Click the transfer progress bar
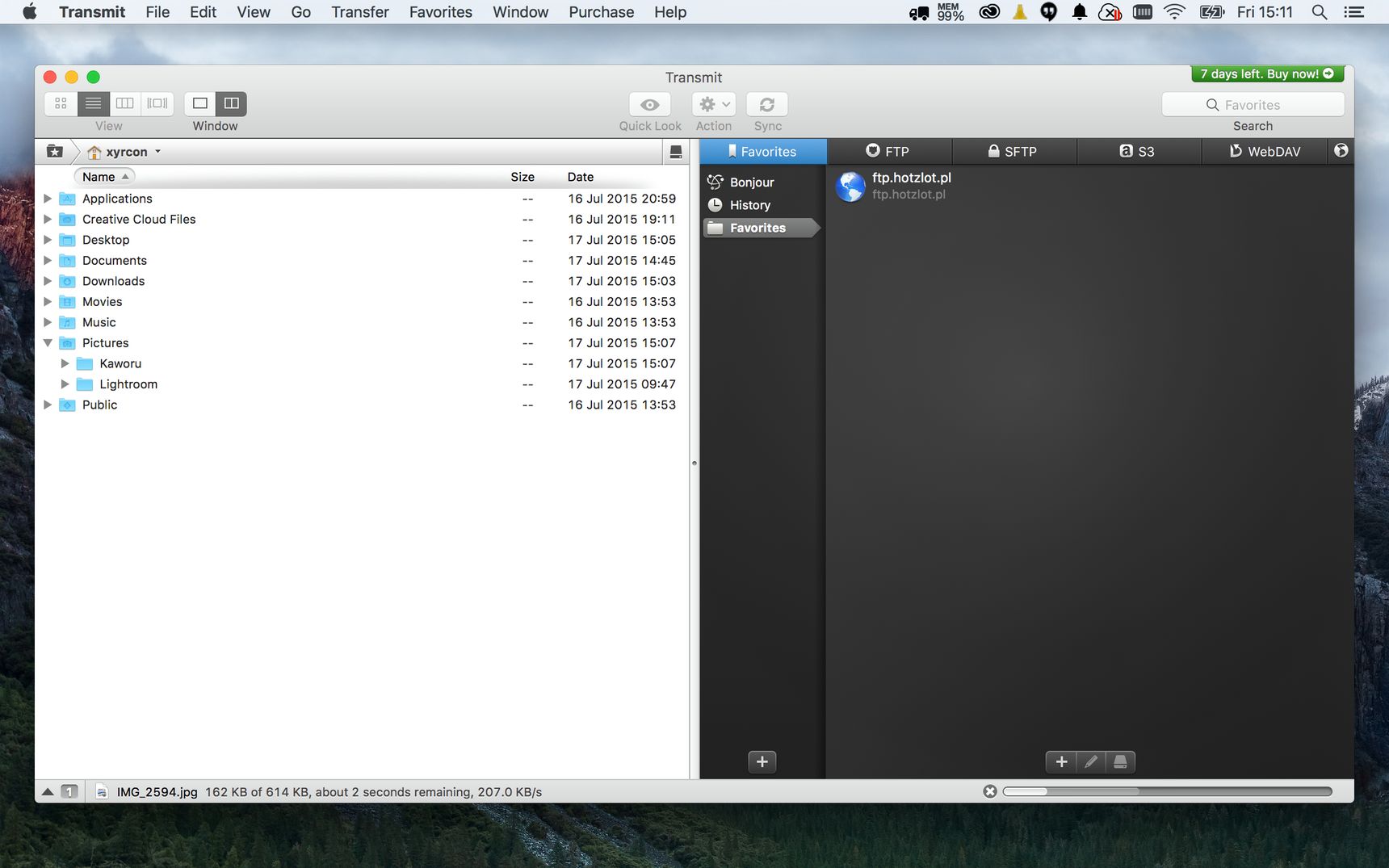Viewport: 1389px width, 868px height. pos(1168,791)
